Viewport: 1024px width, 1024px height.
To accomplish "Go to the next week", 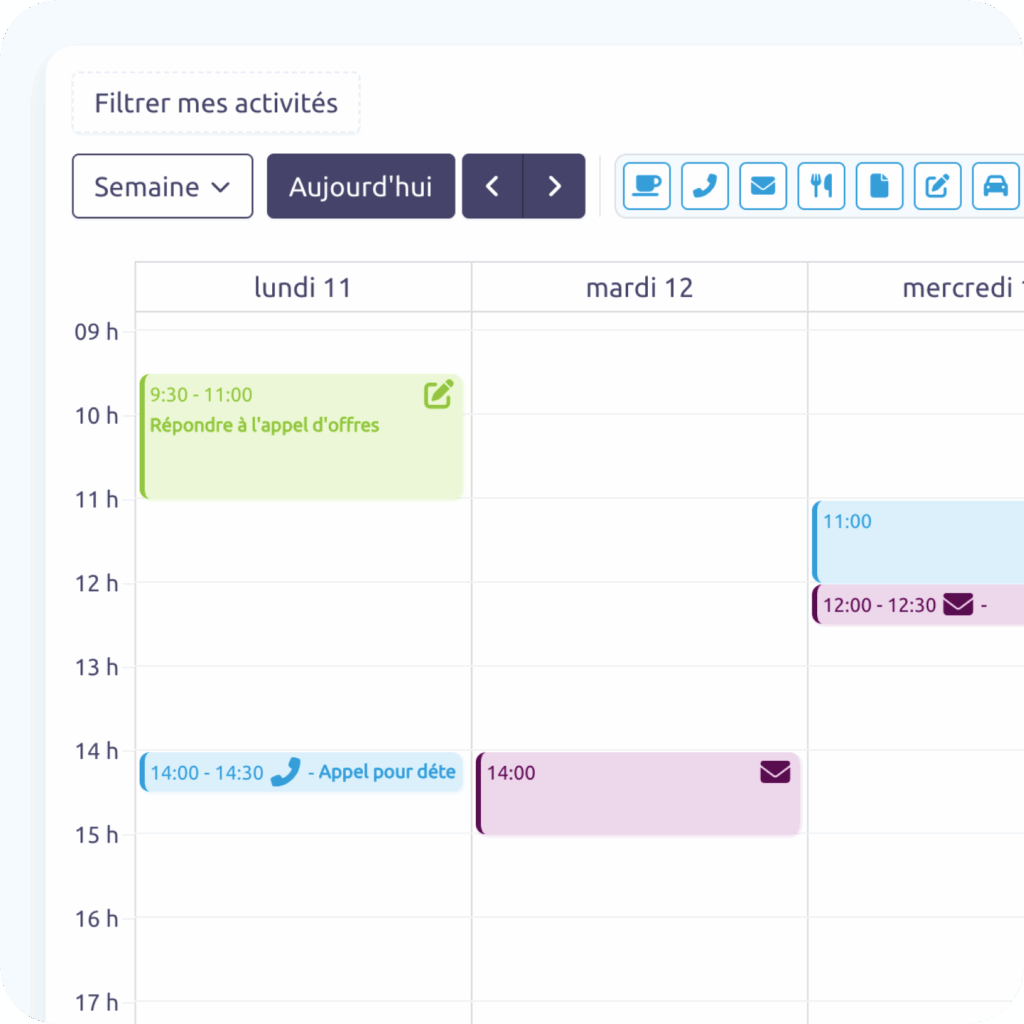I will (x=555, y=186).
